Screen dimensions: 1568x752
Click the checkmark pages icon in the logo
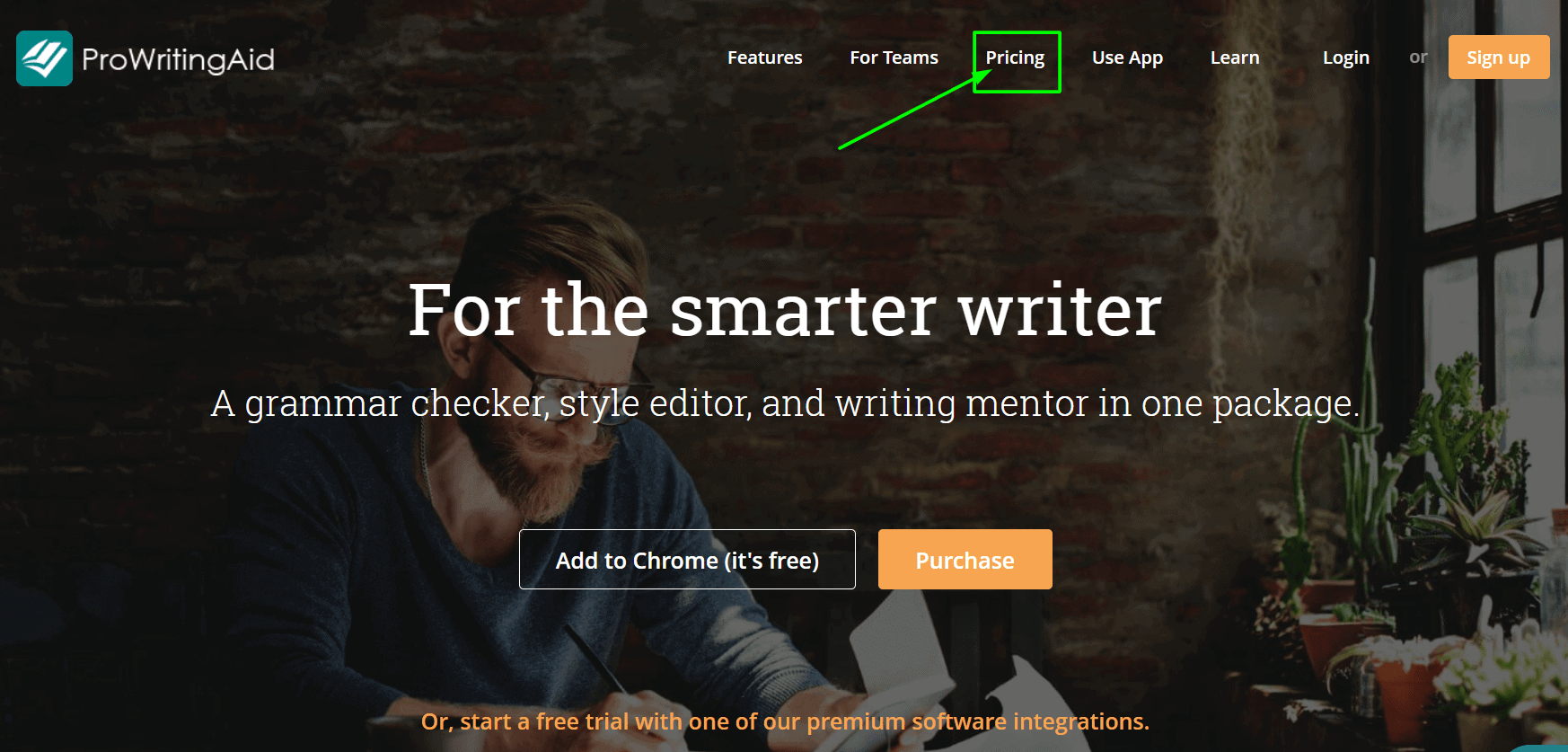(x=44, y=58)
